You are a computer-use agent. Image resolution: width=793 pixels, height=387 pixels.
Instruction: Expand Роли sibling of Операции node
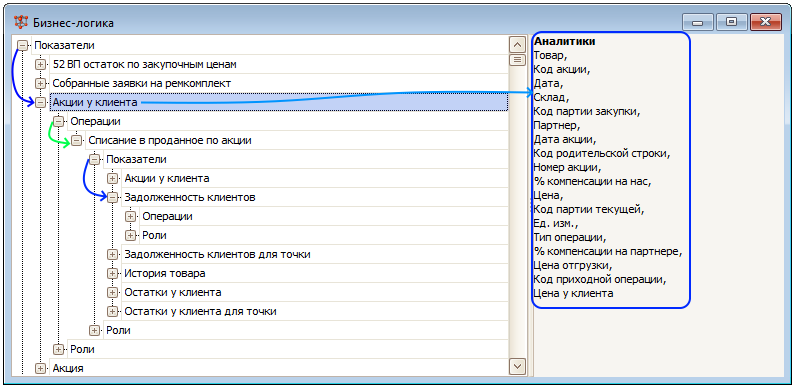click(x=59, y=350)
